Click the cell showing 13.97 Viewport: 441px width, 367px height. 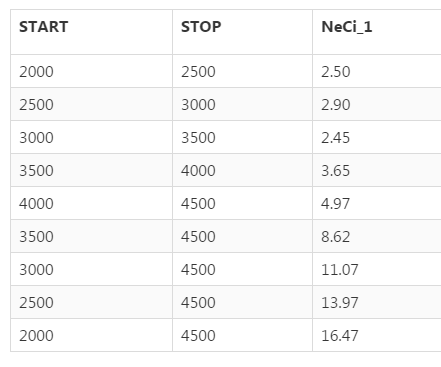tap(377, 302)
